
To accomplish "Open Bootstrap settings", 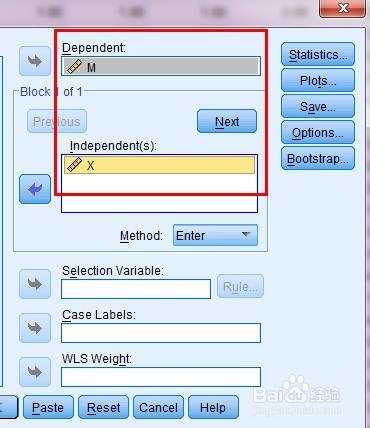I will 318,158.
